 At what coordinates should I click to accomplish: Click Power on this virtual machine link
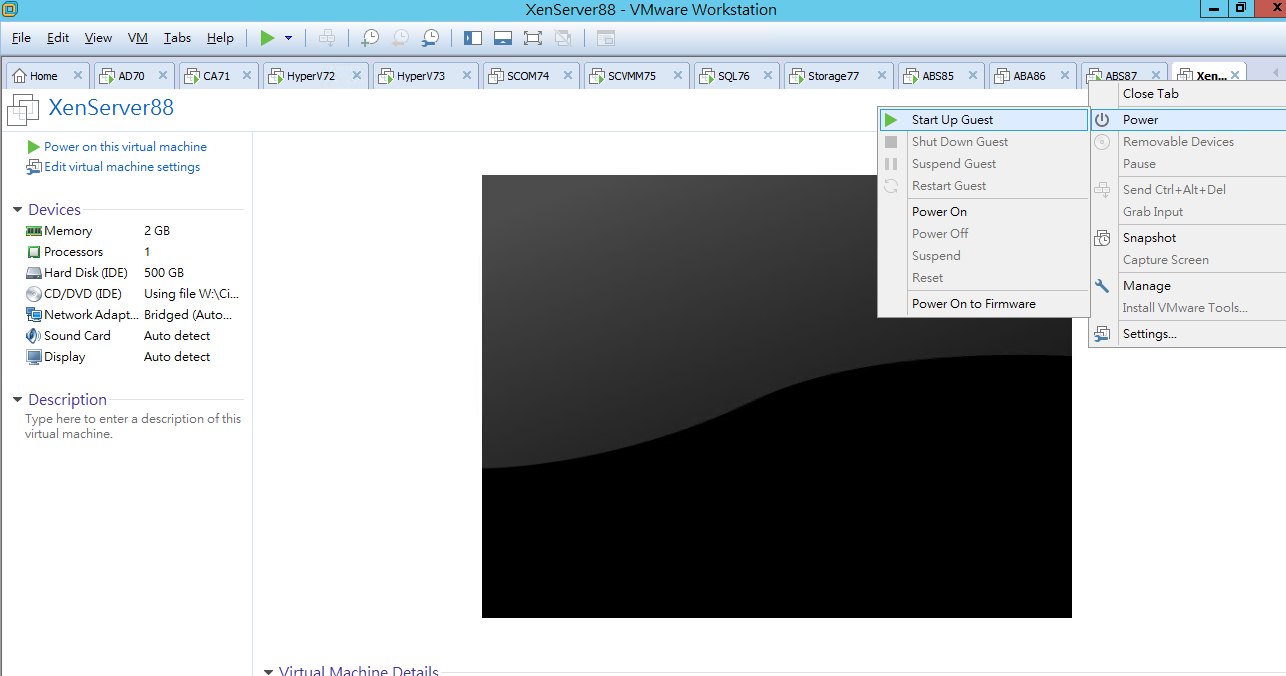(x=125, y=147)
